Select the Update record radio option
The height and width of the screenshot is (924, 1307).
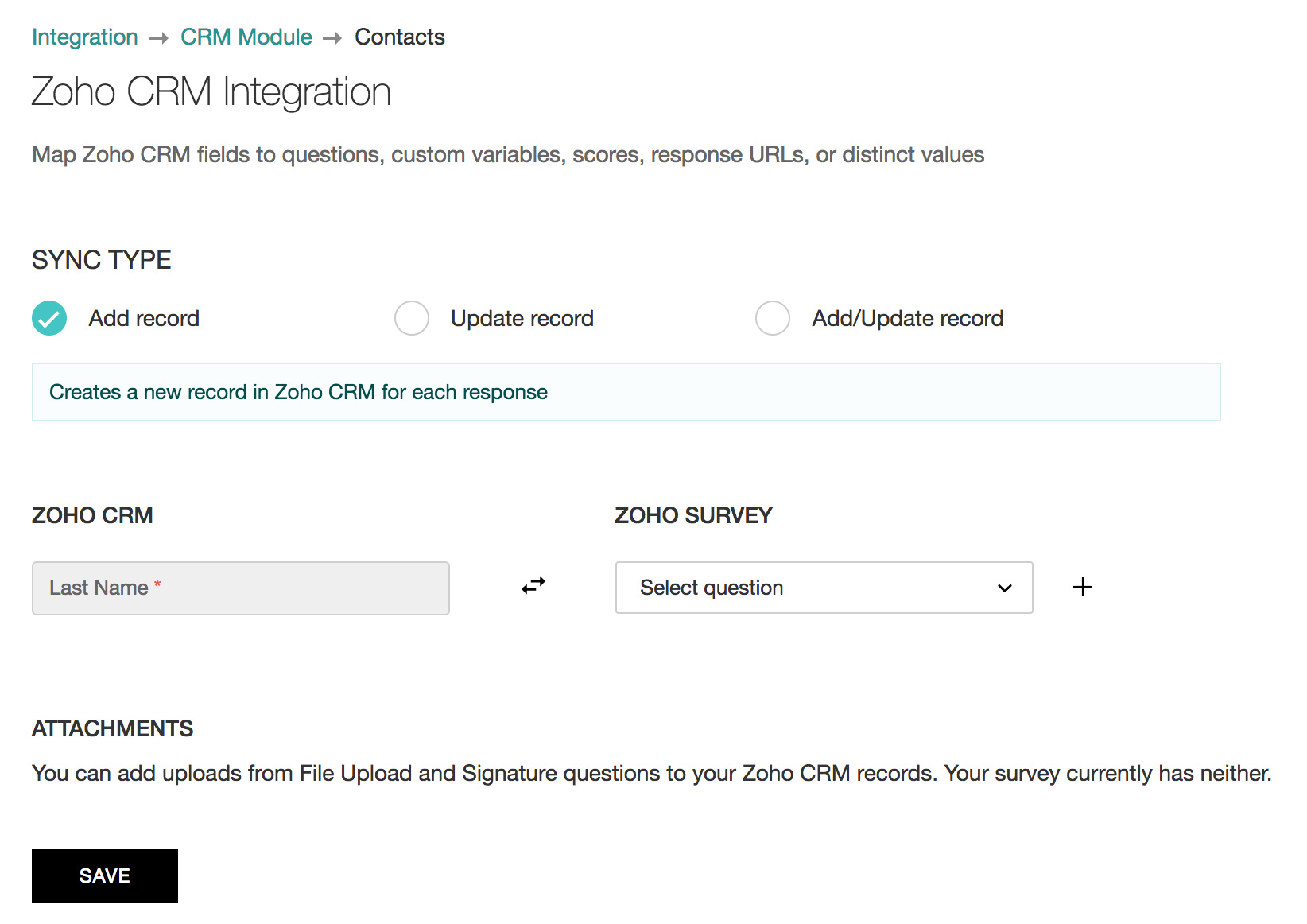point(412,318)
